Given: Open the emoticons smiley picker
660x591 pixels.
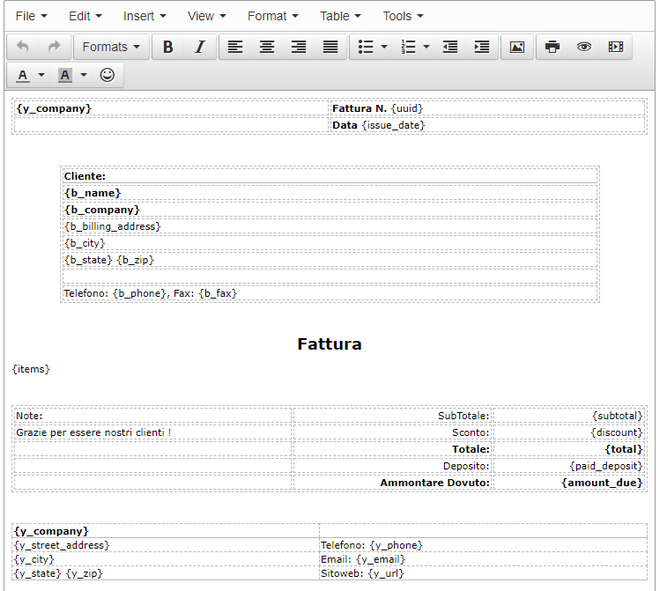Looking at the screenshot, I should coord(107,75).
